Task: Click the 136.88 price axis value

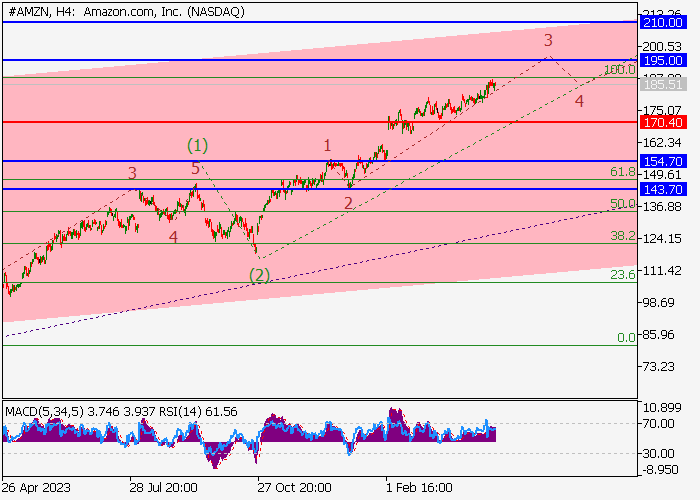Action: (x=662, y=206)
